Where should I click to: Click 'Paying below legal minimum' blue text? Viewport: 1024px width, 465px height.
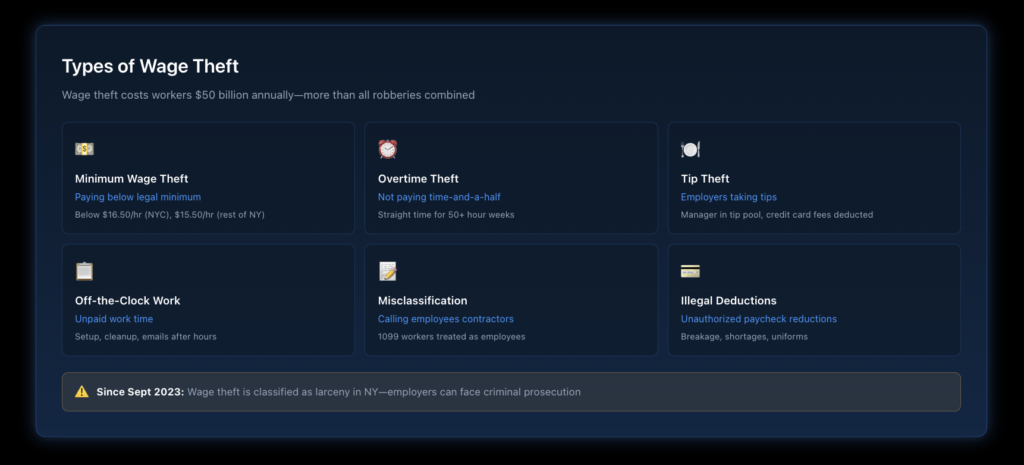pyautogui.click(x=138, y=197)
